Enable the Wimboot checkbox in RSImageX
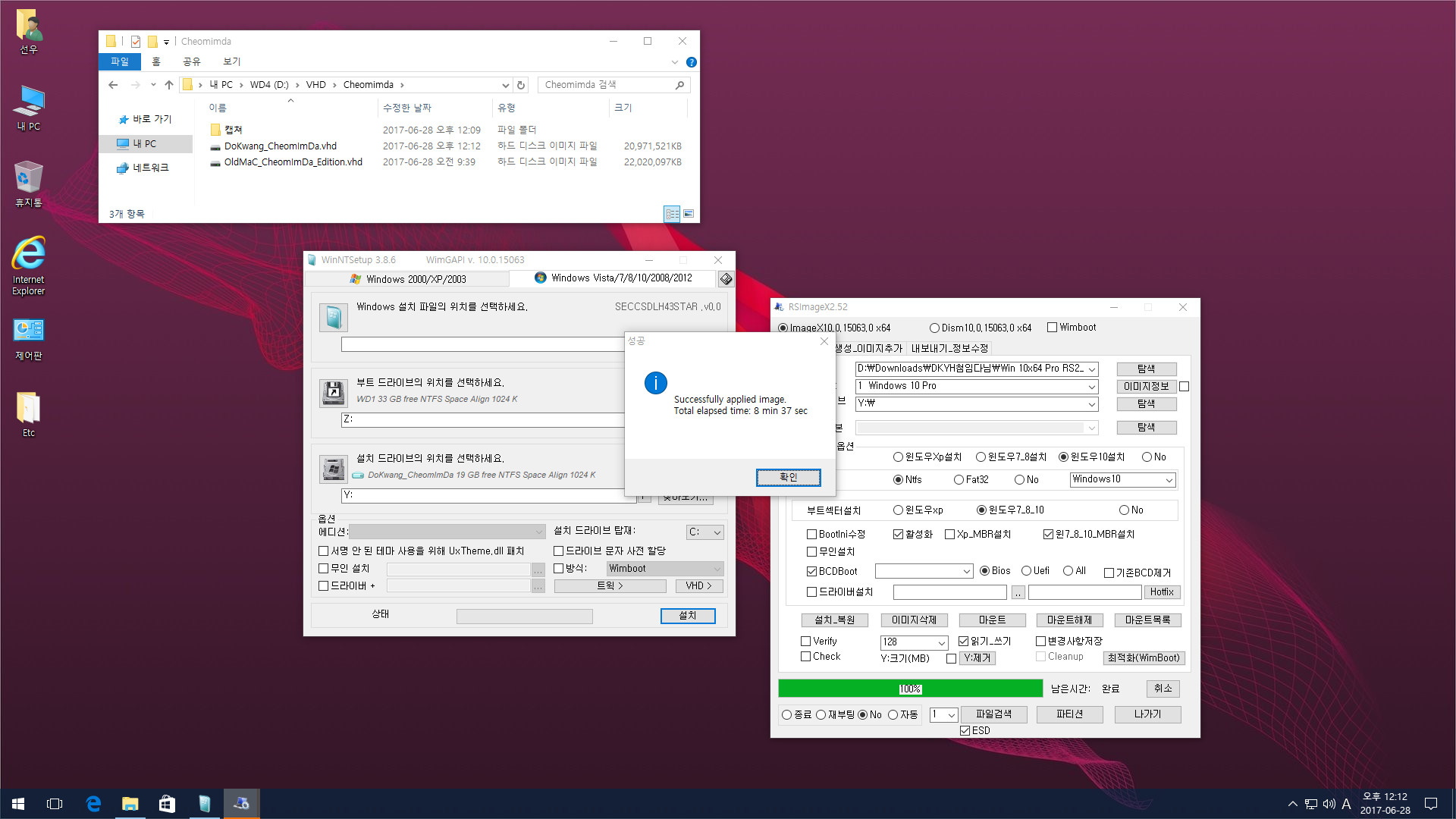 click(x=1052, y=328)
